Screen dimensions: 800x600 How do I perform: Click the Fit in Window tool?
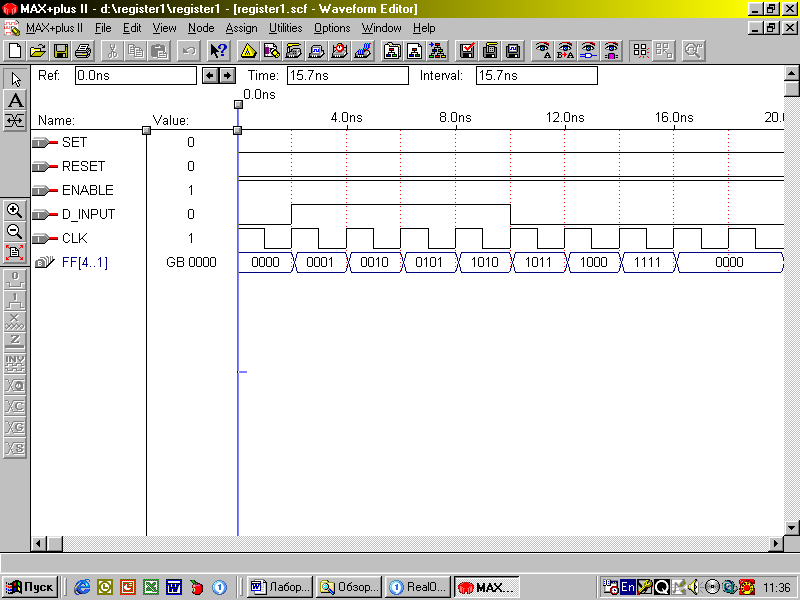15,252
